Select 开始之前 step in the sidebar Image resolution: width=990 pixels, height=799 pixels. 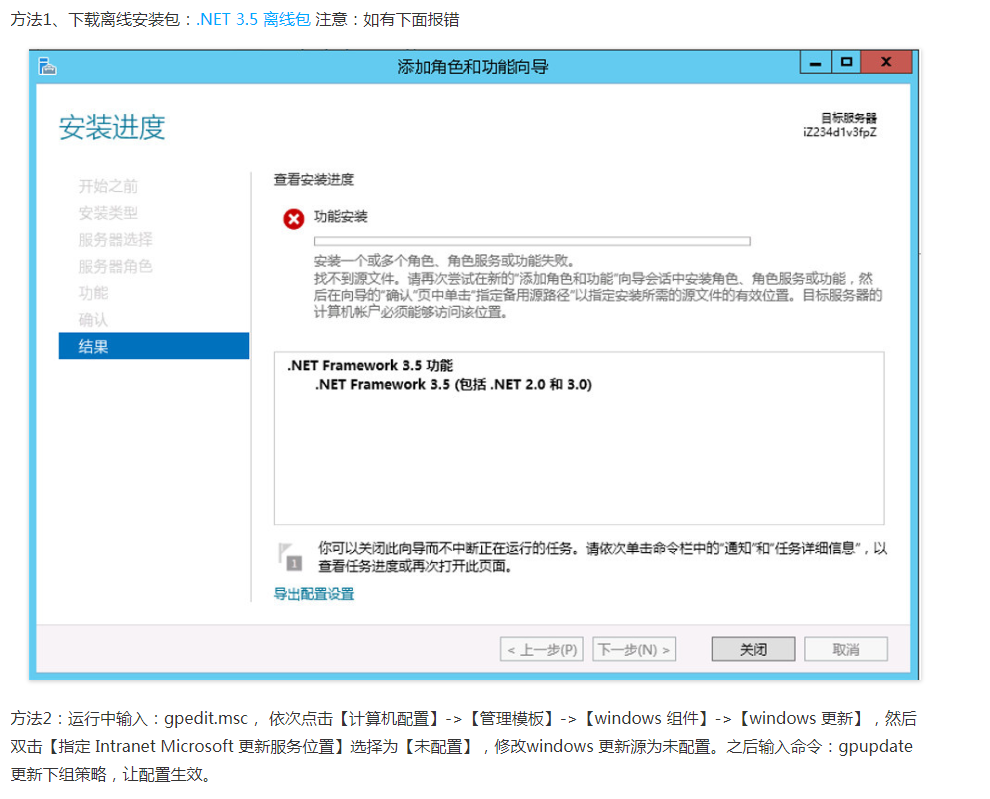point(108,186)
